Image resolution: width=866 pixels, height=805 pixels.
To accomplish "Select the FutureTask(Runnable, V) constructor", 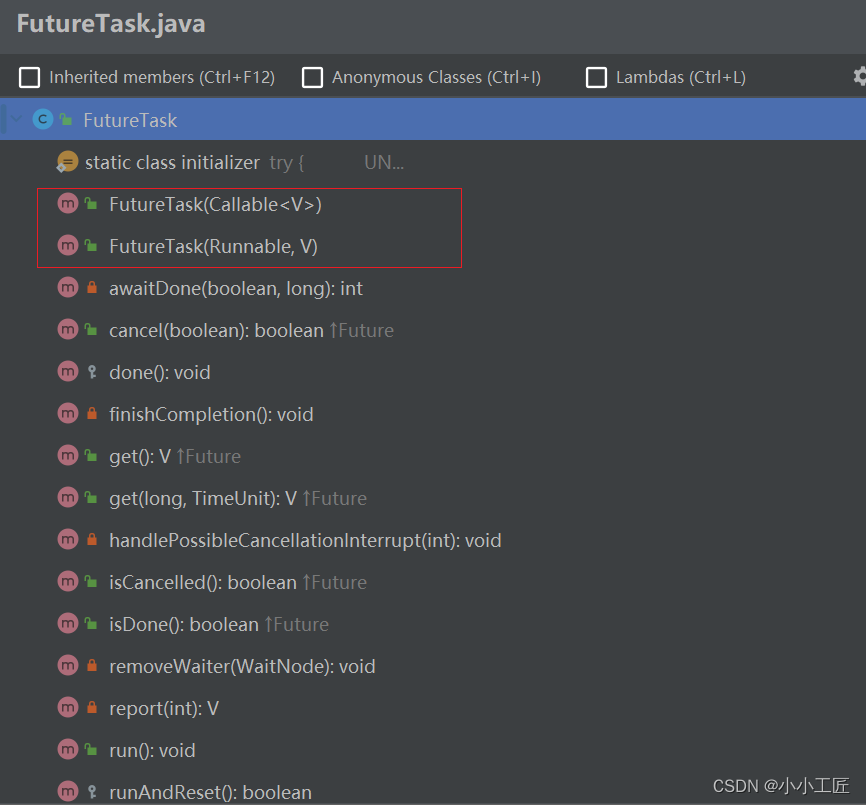I will coord(210,246).
